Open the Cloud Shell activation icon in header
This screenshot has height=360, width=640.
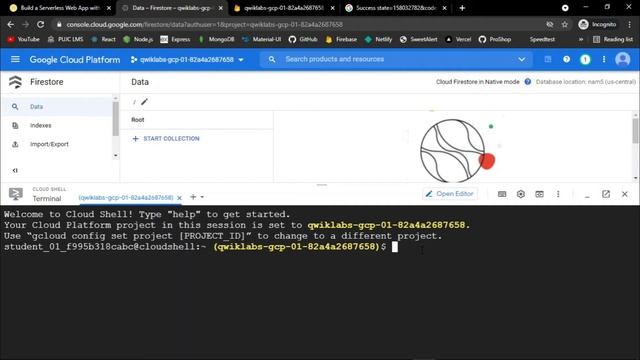(x=548, y=60)
